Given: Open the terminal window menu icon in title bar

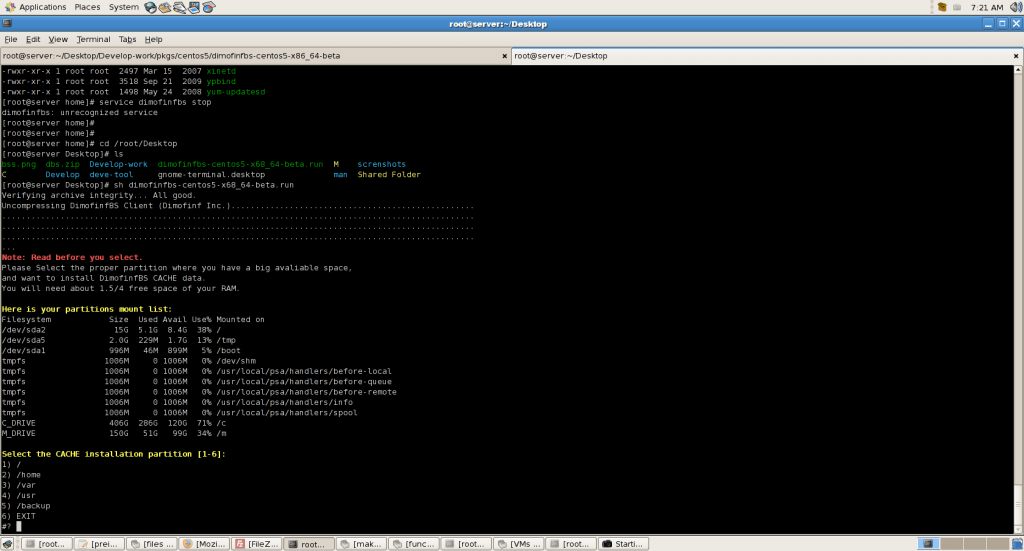Looking at the screenshot, I should point(7,24).
